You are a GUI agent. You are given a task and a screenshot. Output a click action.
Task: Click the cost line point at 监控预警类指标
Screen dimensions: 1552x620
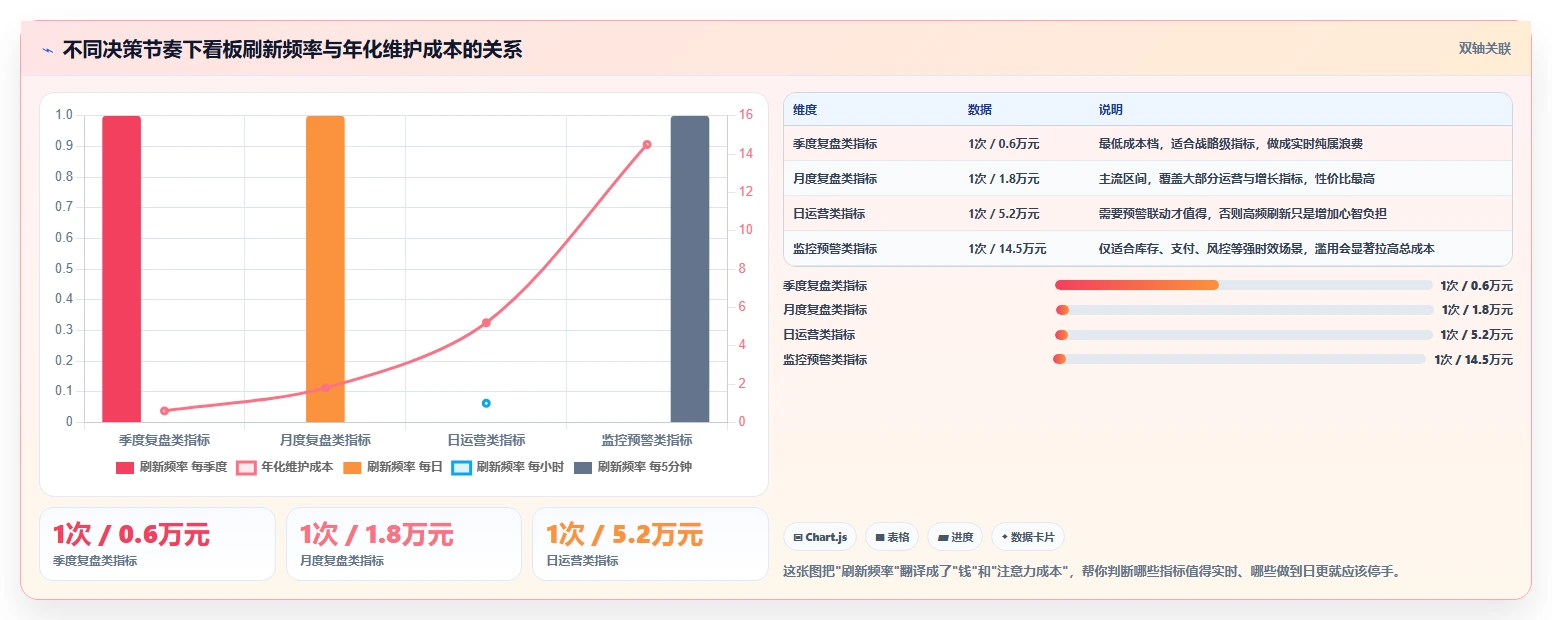tap(647, 144)
